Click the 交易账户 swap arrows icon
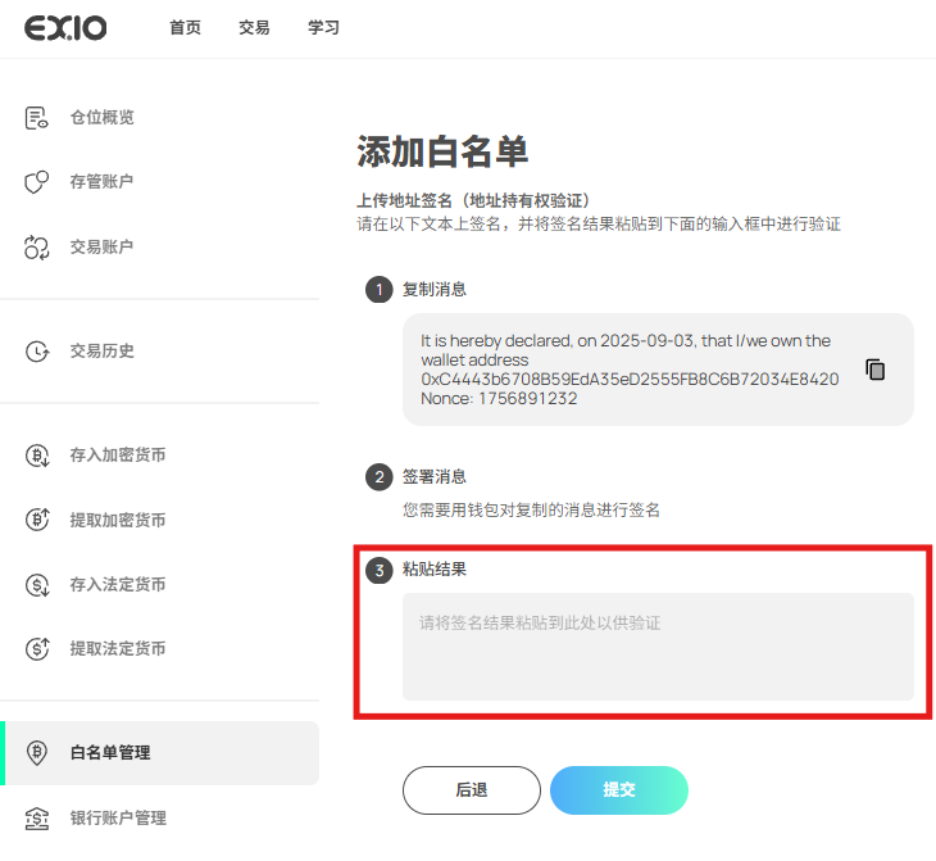 point(37,247)
